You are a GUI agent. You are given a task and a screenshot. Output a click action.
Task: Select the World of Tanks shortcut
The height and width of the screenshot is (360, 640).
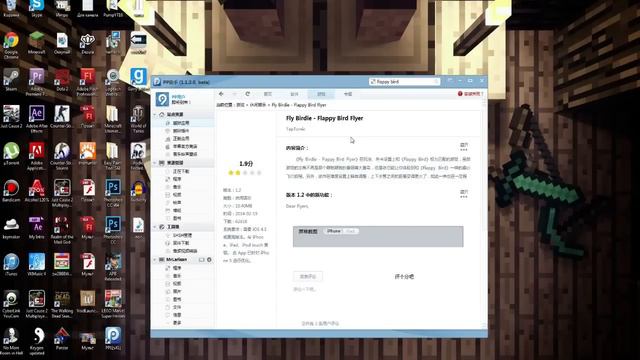coord(138,119)
